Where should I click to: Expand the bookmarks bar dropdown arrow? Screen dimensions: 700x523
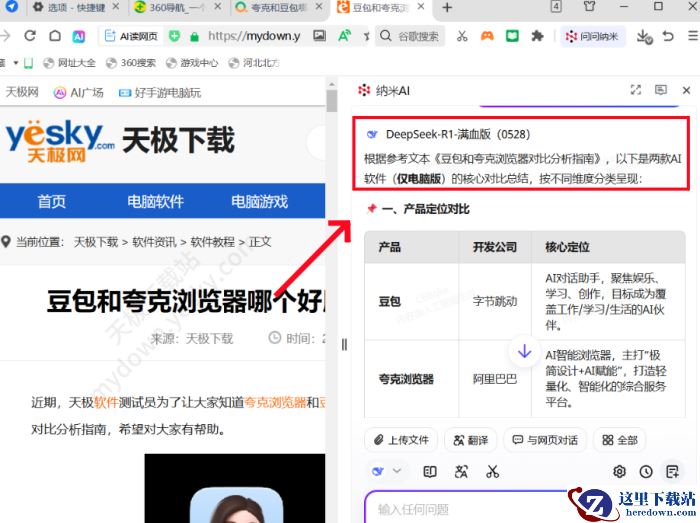pyautogui.click(x=16, y=63)
